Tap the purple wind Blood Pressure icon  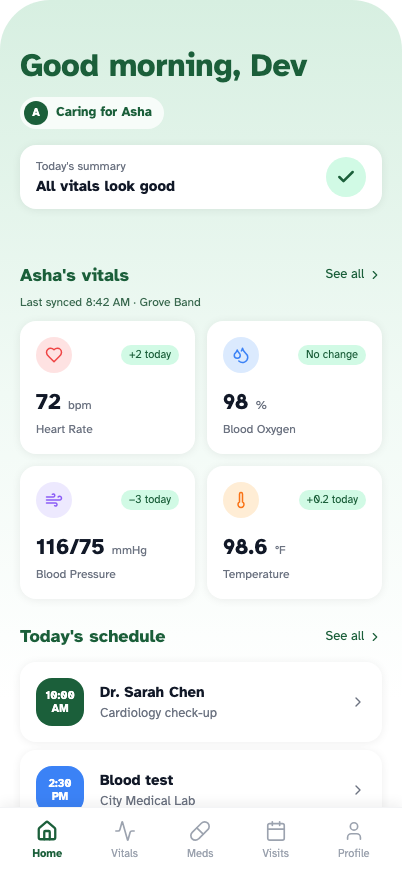tap(54, 500)
